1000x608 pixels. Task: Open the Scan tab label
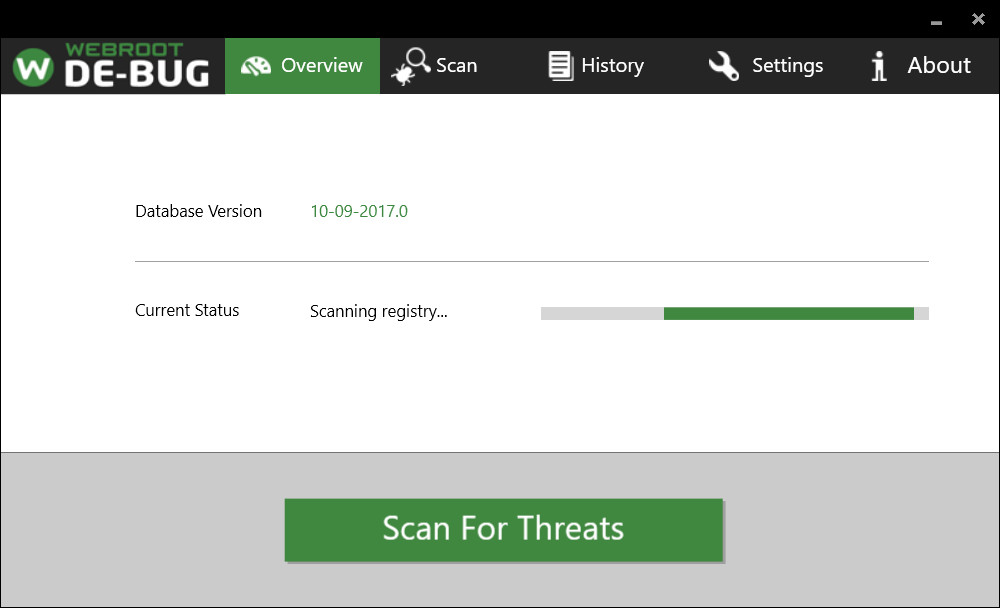coord(457,66)
